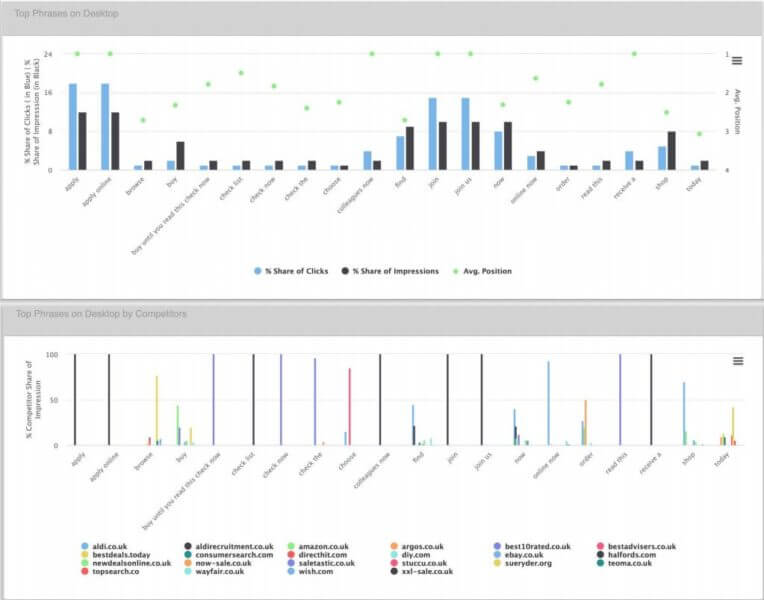This screenshot has height=600, width=764.
Task: Click the tall purple bar above 'read this'
Action: [620, 400]
